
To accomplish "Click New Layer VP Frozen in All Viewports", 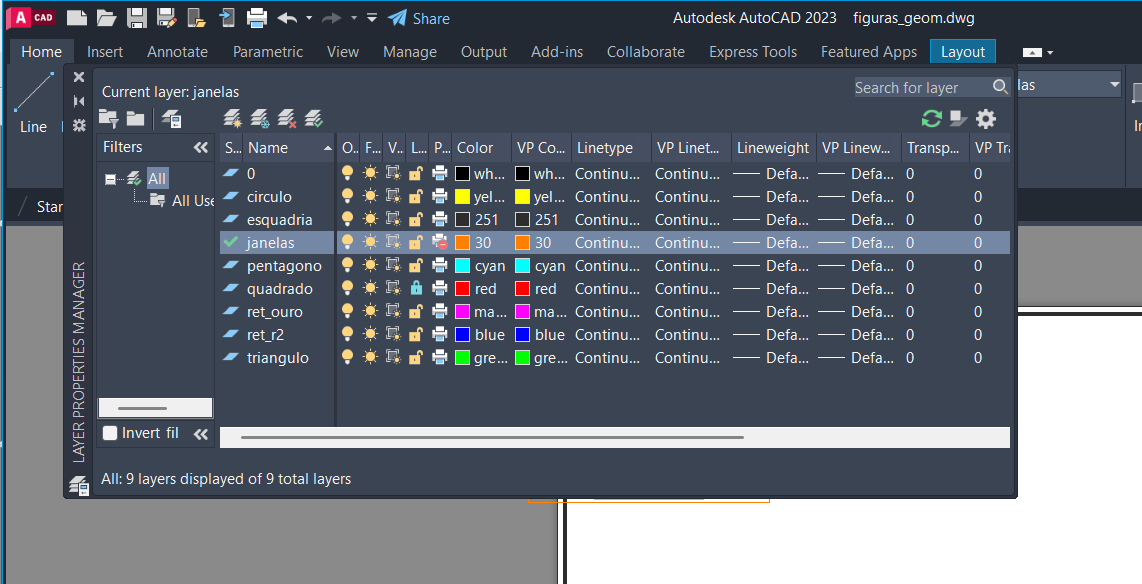I will pos(259,118).
